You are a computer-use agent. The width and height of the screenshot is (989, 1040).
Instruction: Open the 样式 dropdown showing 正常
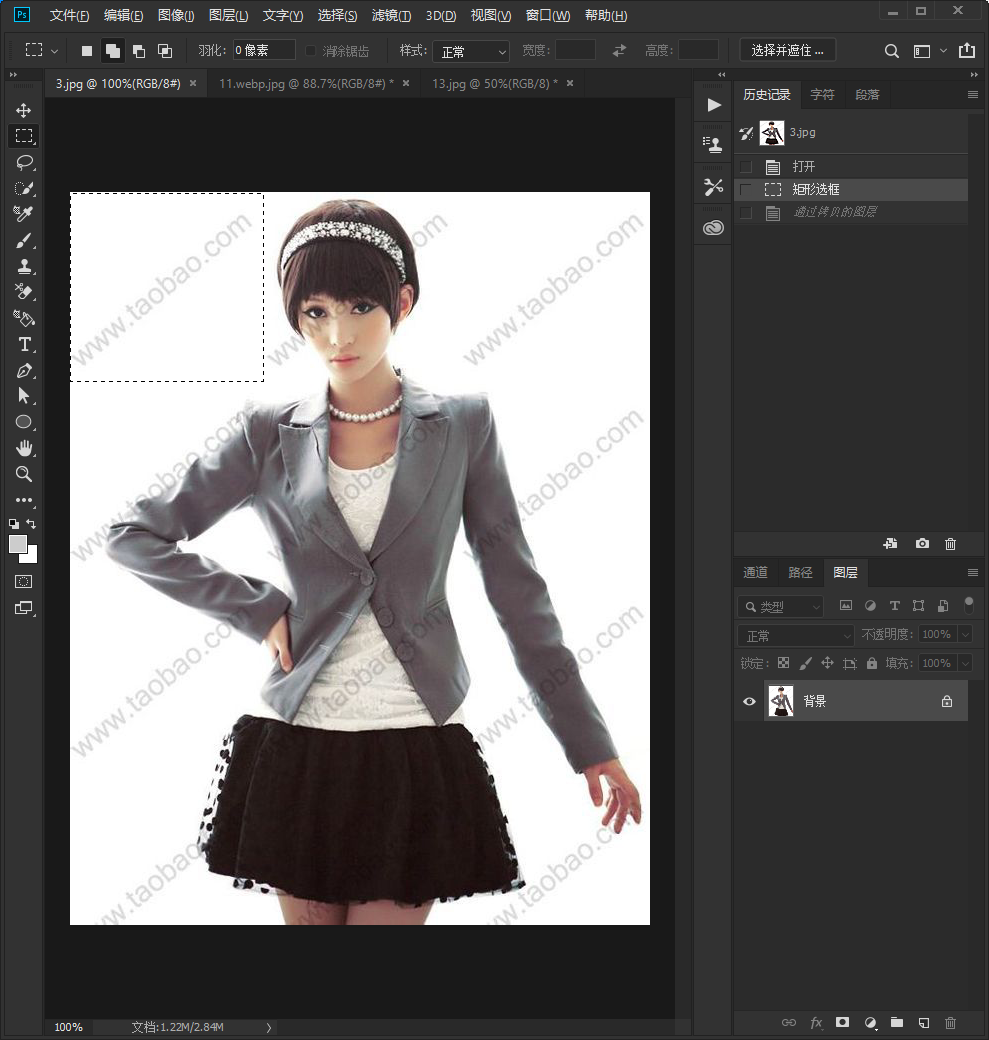pos(471,51)
